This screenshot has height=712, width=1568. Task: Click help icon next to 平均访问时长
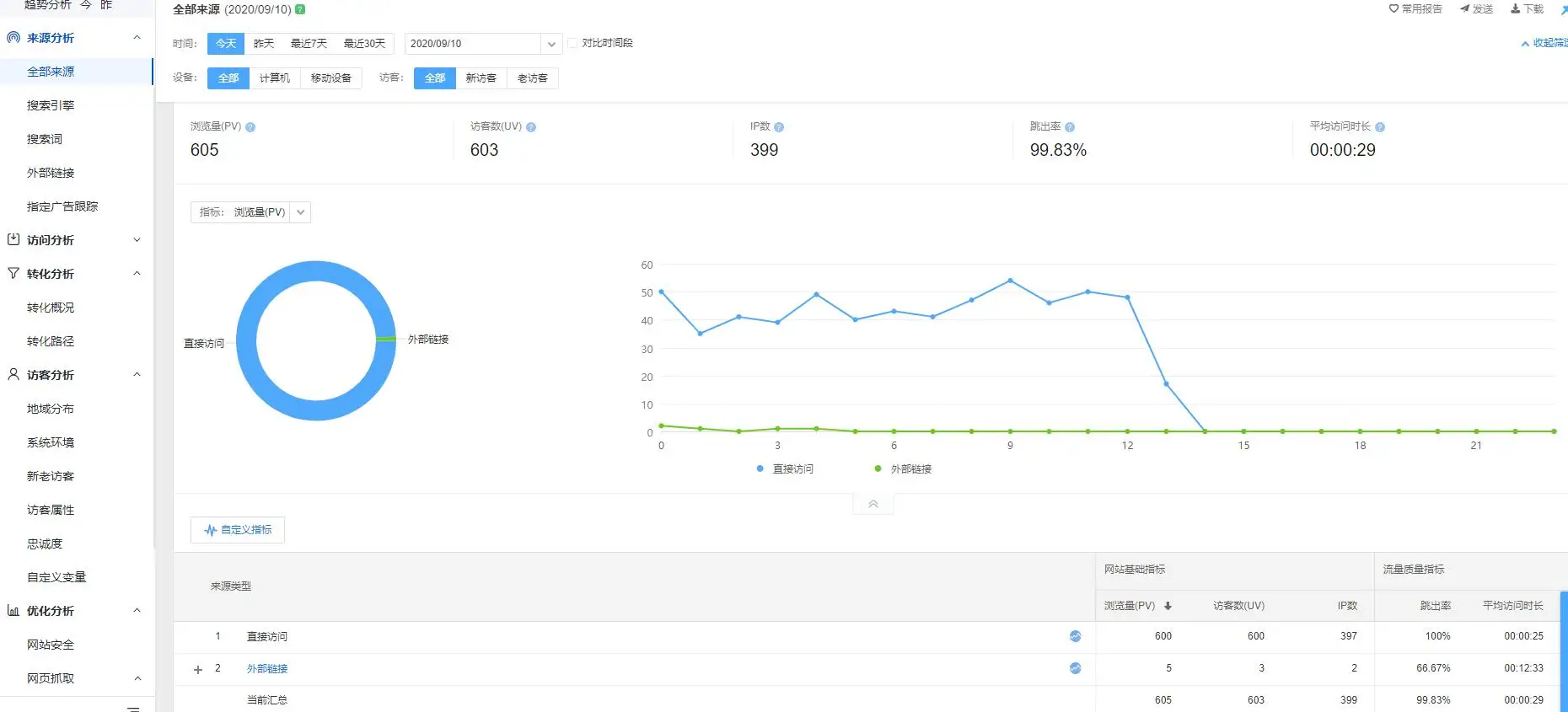pyautogui.click(x=1380, y=127)
